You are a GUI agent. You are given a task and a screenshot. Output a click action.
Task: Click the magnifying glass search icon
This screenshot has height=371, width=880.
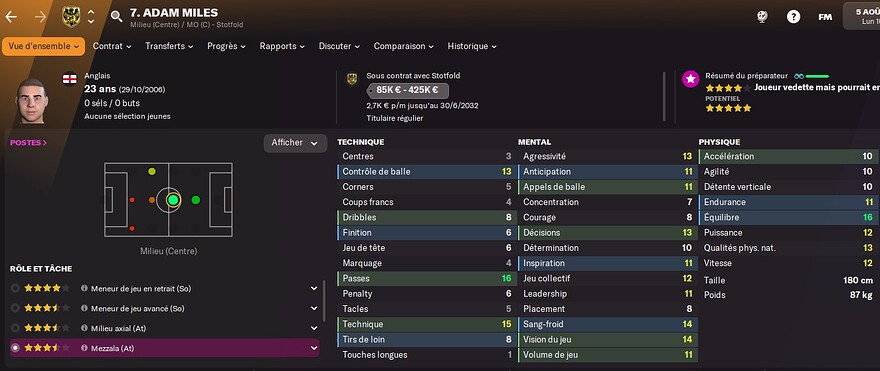pyautogui.click(x=116, y=16)
